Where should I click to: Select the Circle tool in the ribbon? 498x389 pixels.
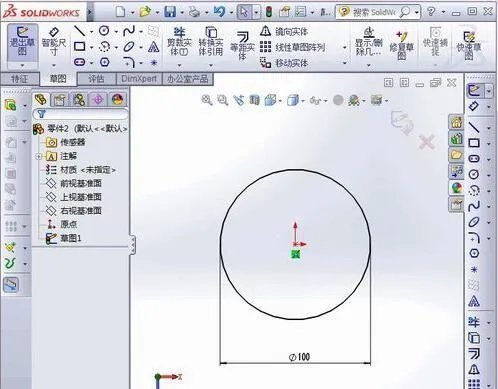pyautogui.click(x=104, y=31)
